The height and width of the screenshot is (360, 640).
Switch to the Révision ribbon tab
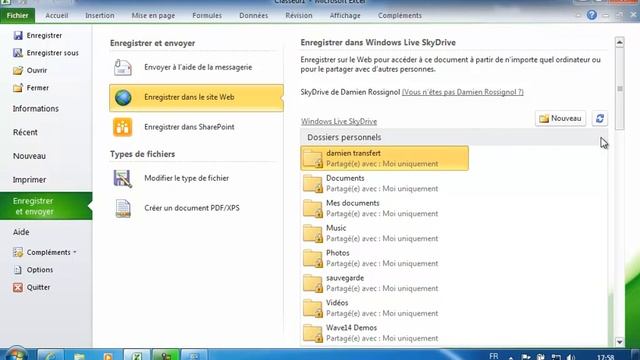[299, 16]
